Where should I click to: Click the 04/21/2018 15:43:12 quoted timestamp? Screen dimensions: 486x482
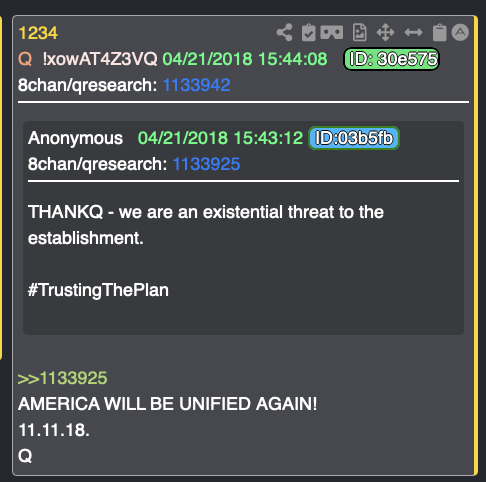coord(220,138)
